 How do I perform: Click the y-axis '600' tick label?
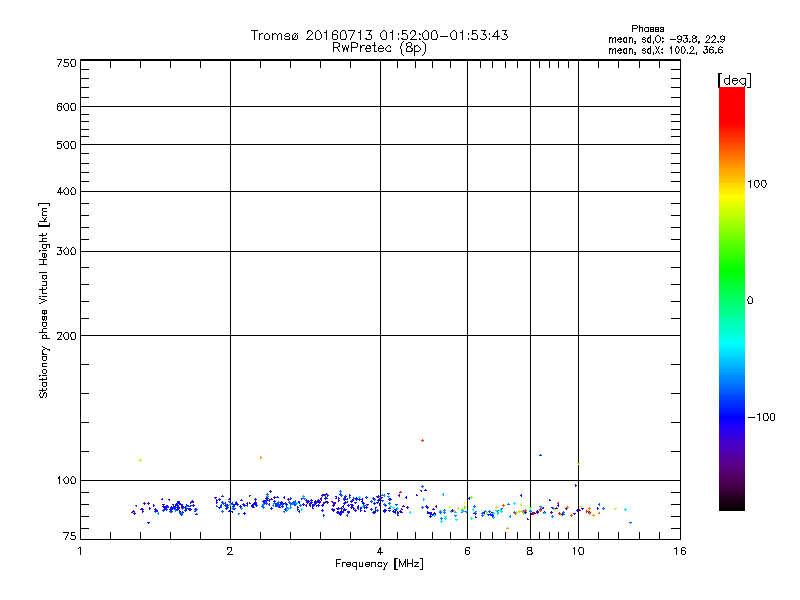[x=66, y=107]
